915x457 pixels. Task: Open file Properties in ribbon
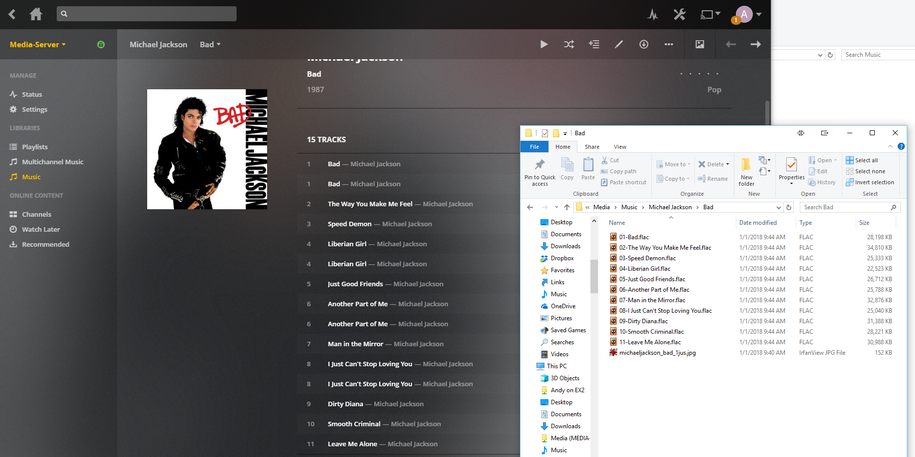click(x=791, y=171)
